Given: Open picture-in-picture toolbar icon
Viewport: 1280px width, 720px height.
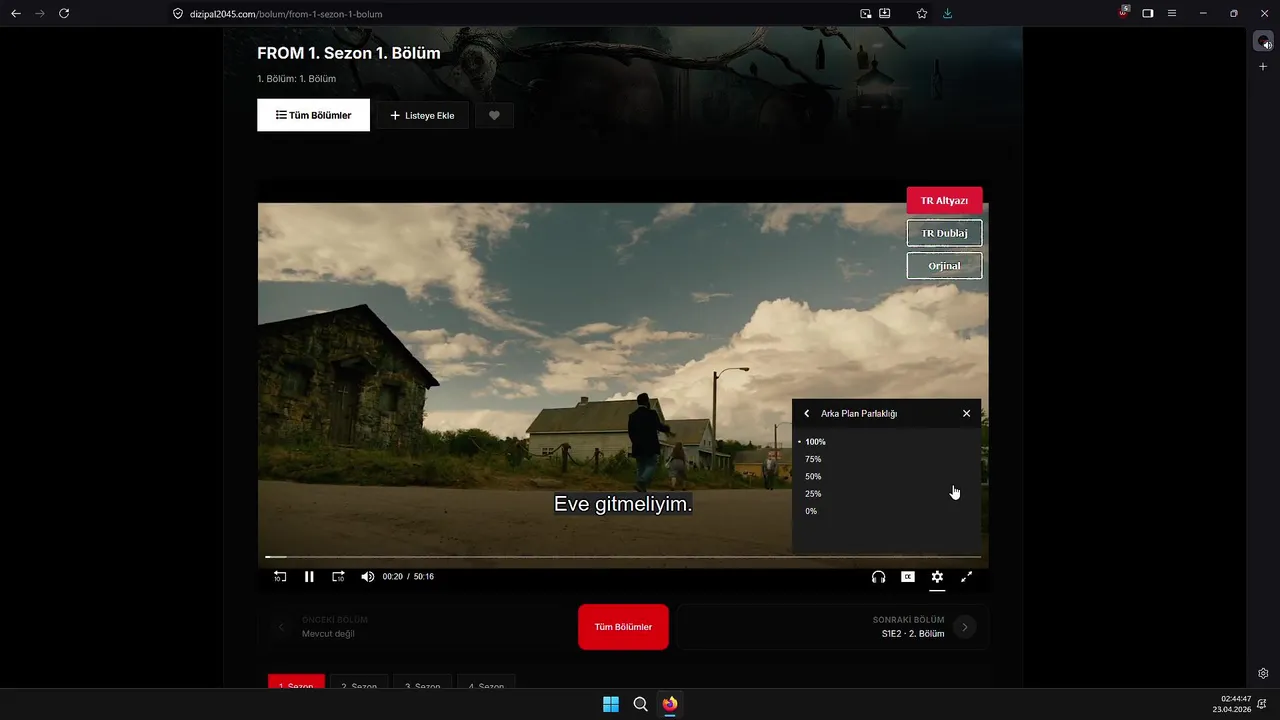Looking at the screenshot, I should (865, 14).
